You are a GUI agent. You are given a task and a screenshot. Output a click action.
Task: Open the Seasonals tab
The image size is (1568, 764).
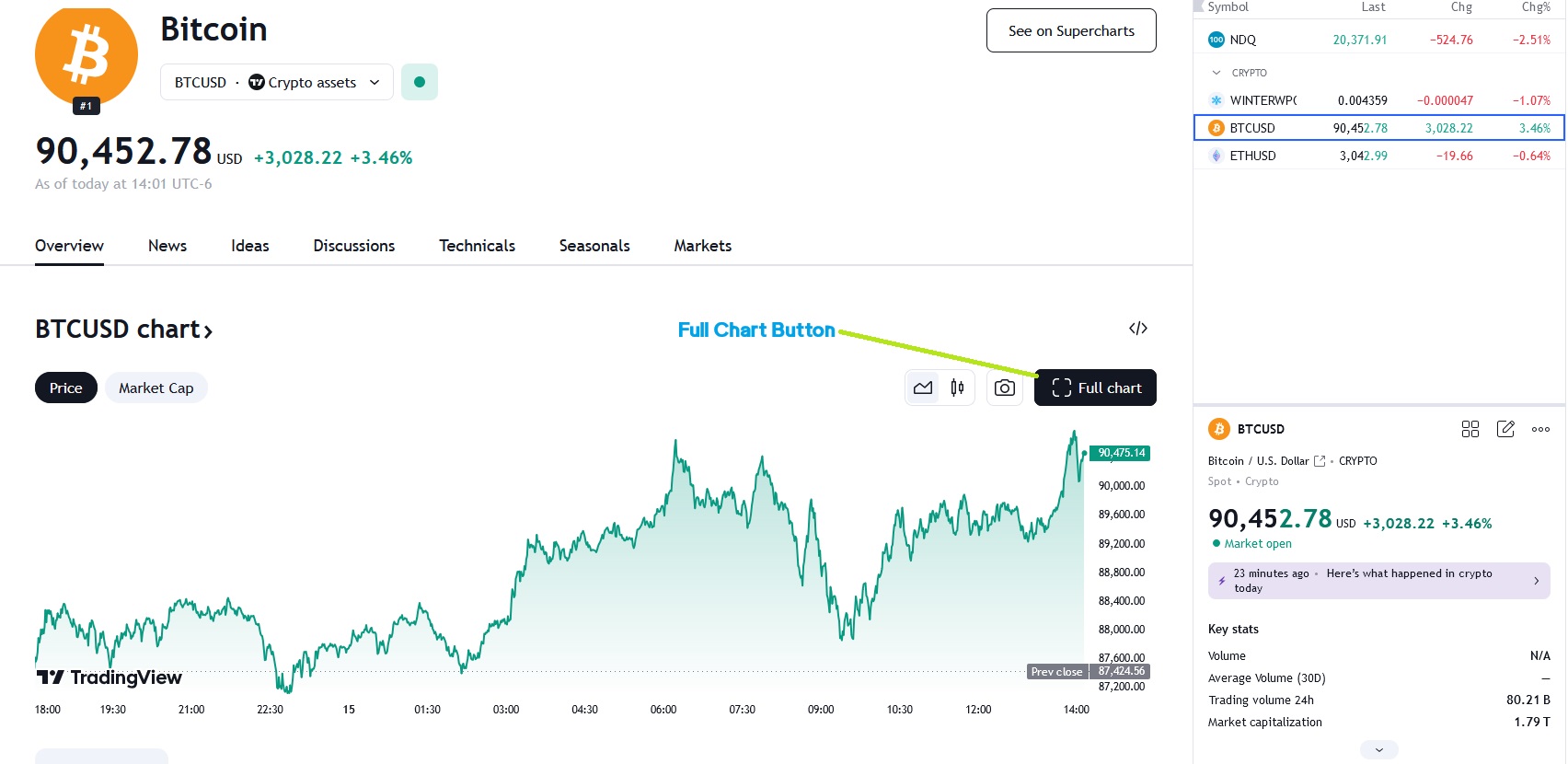pos(594,246)
